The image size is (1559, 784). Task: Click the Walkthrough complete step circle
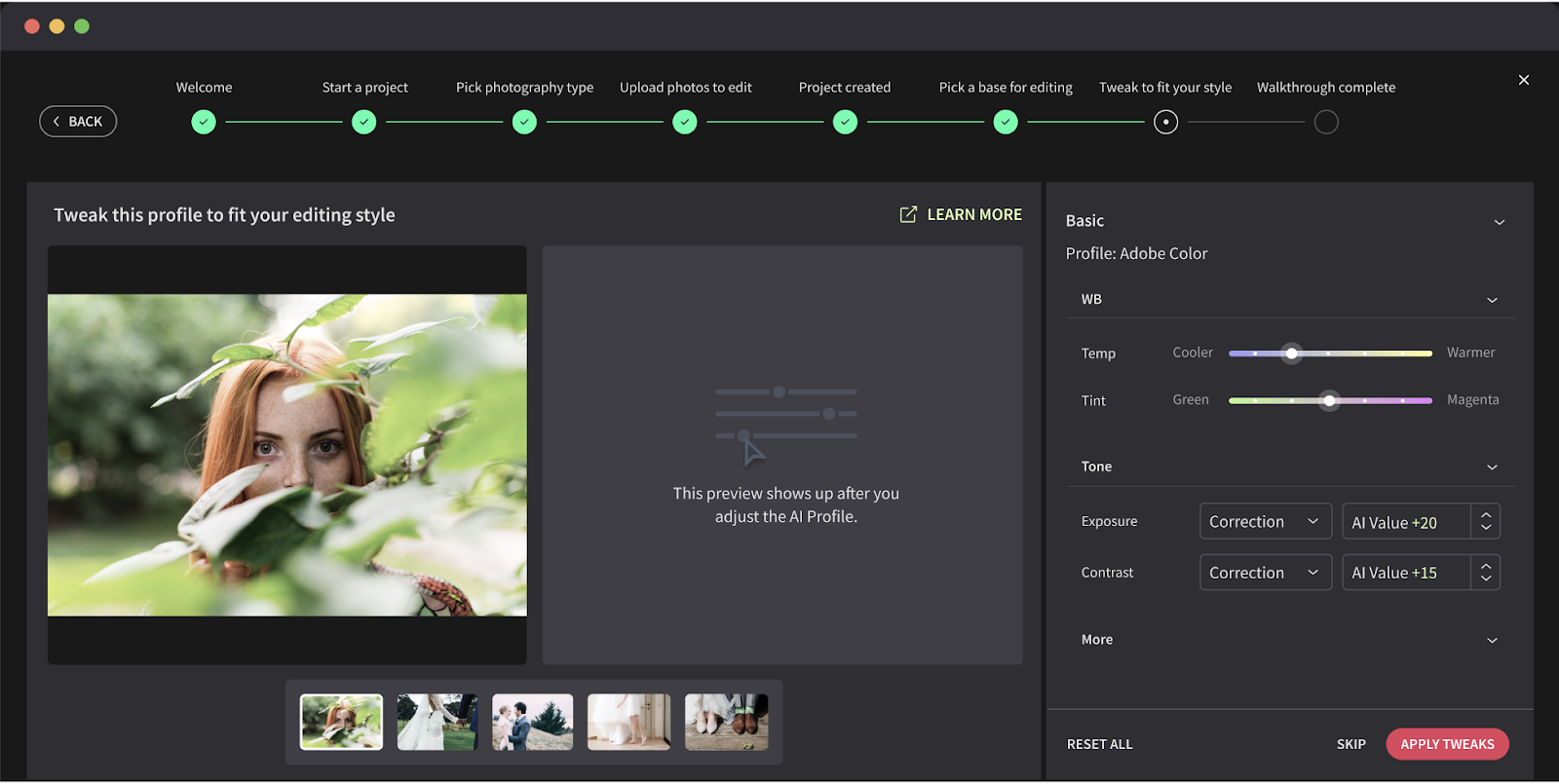(1326, 122)
